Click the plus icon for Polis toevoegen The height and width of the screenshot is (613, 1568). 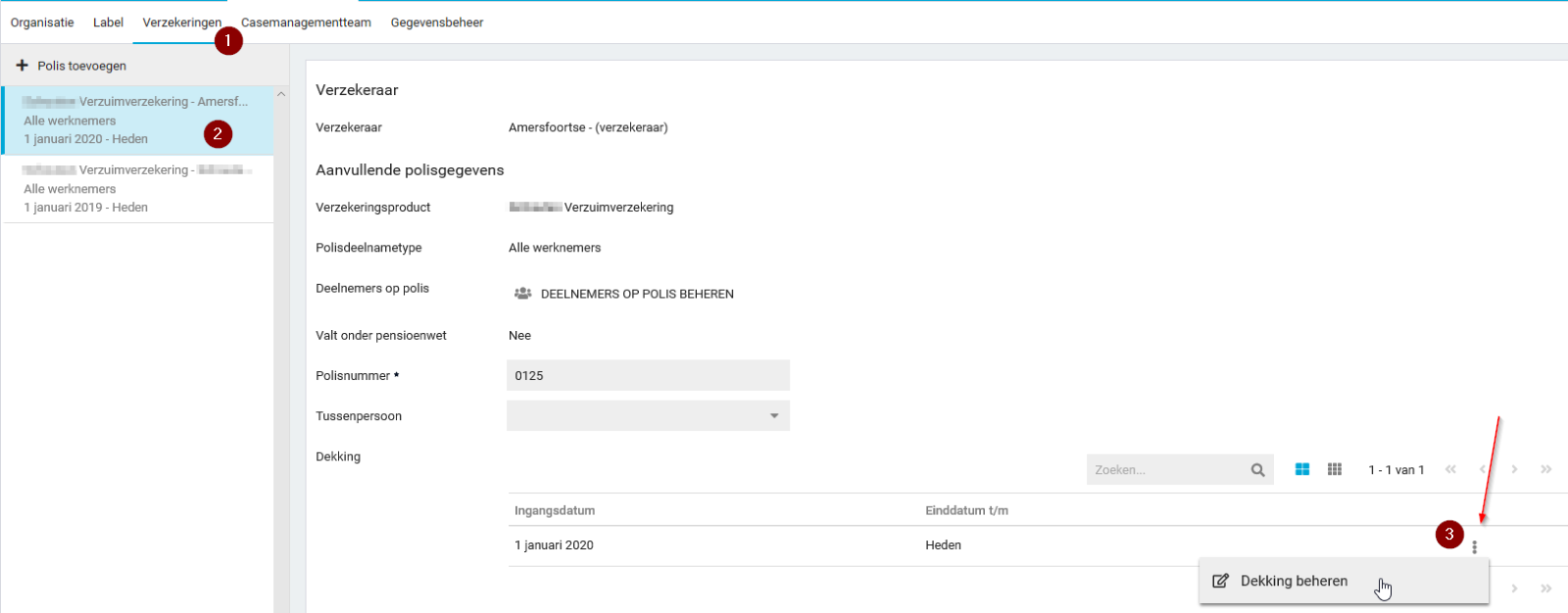point(22,66)
